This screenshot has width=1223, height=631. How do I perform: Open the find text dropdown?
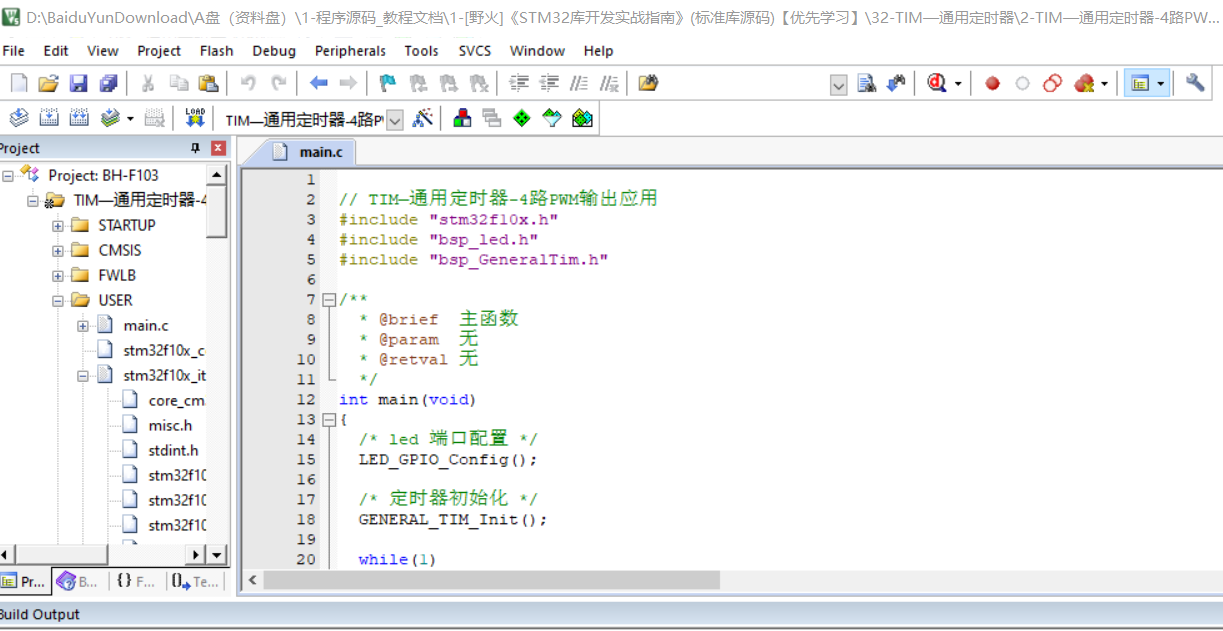839,85
